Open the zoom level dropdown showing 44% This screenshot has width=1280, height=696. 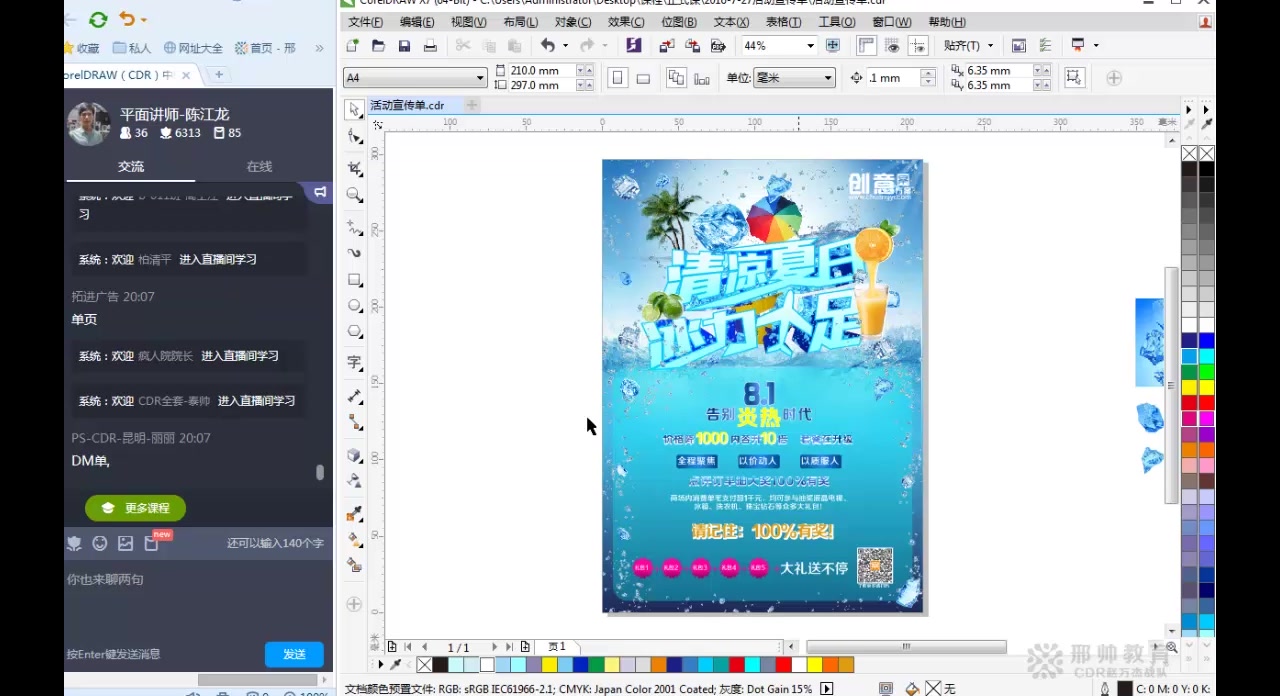[812, 45]
